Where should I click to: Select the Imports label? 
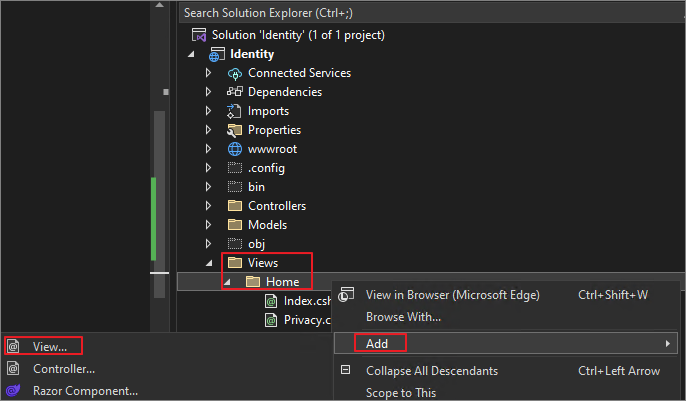point(268,111)
